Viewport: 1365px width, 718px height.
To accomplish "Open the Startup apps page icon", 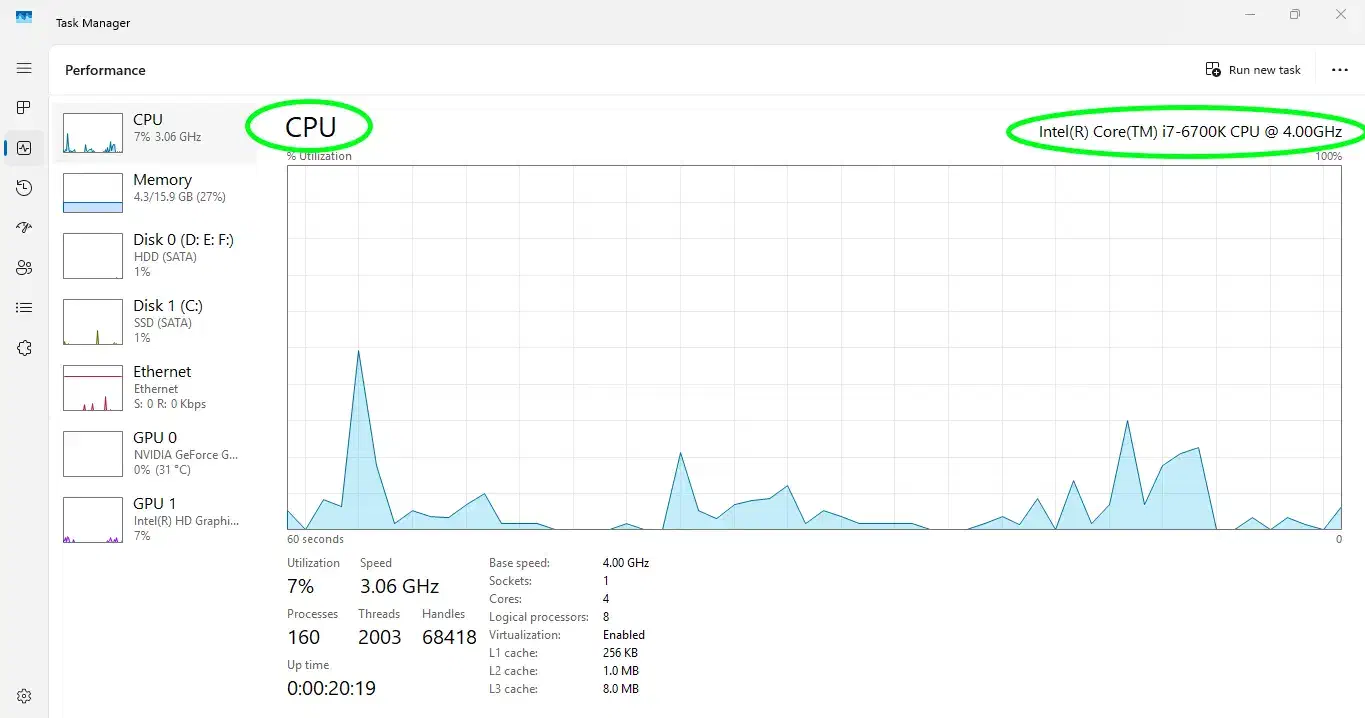I will (24, 228).
